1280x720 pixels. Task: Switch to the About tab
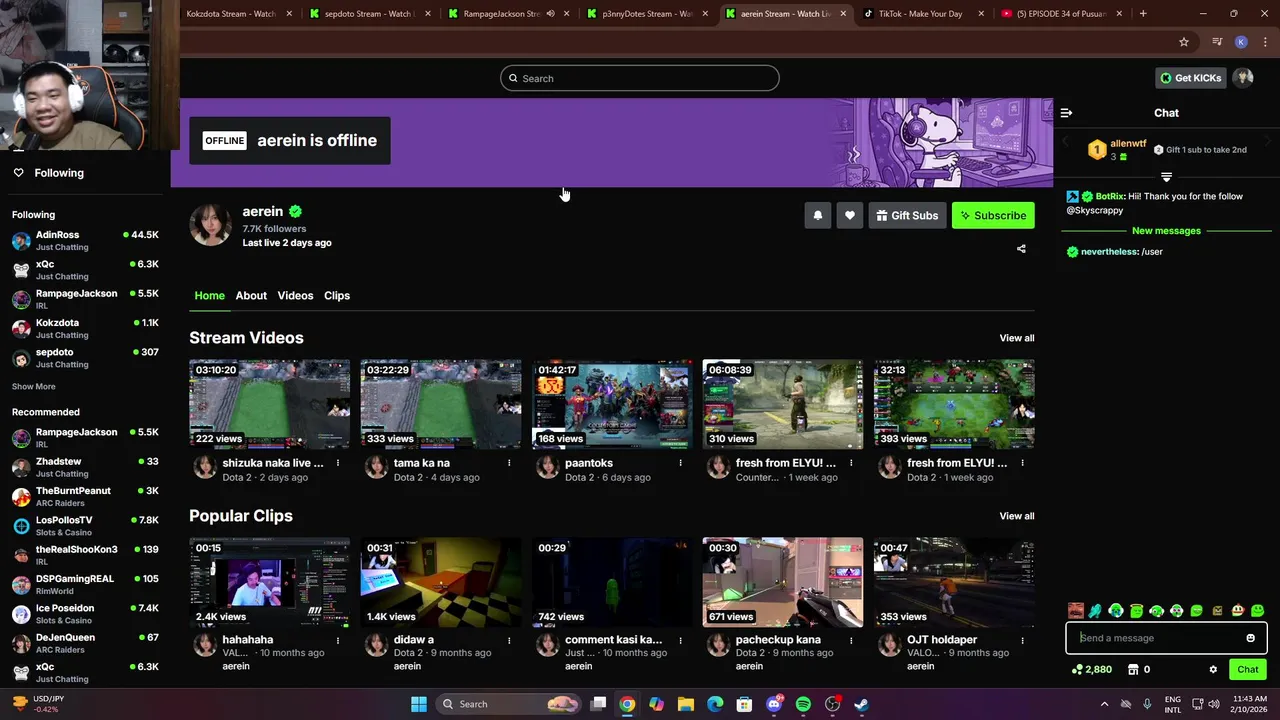(251, 296)
